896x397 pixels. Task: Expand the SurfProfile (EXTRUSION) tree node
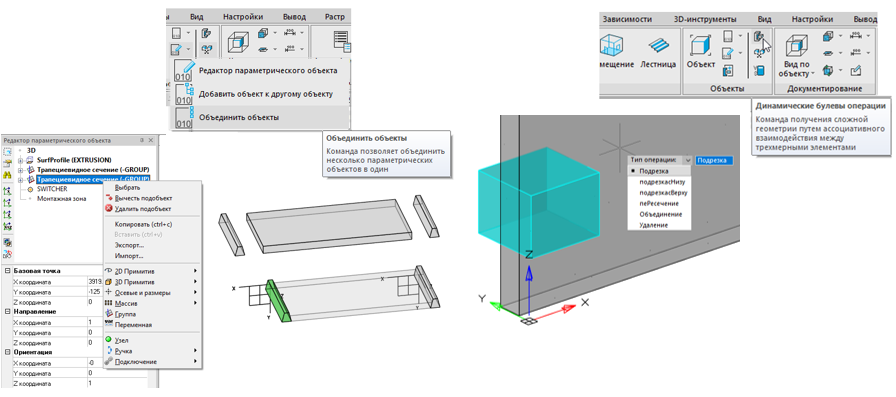[21, 160]
